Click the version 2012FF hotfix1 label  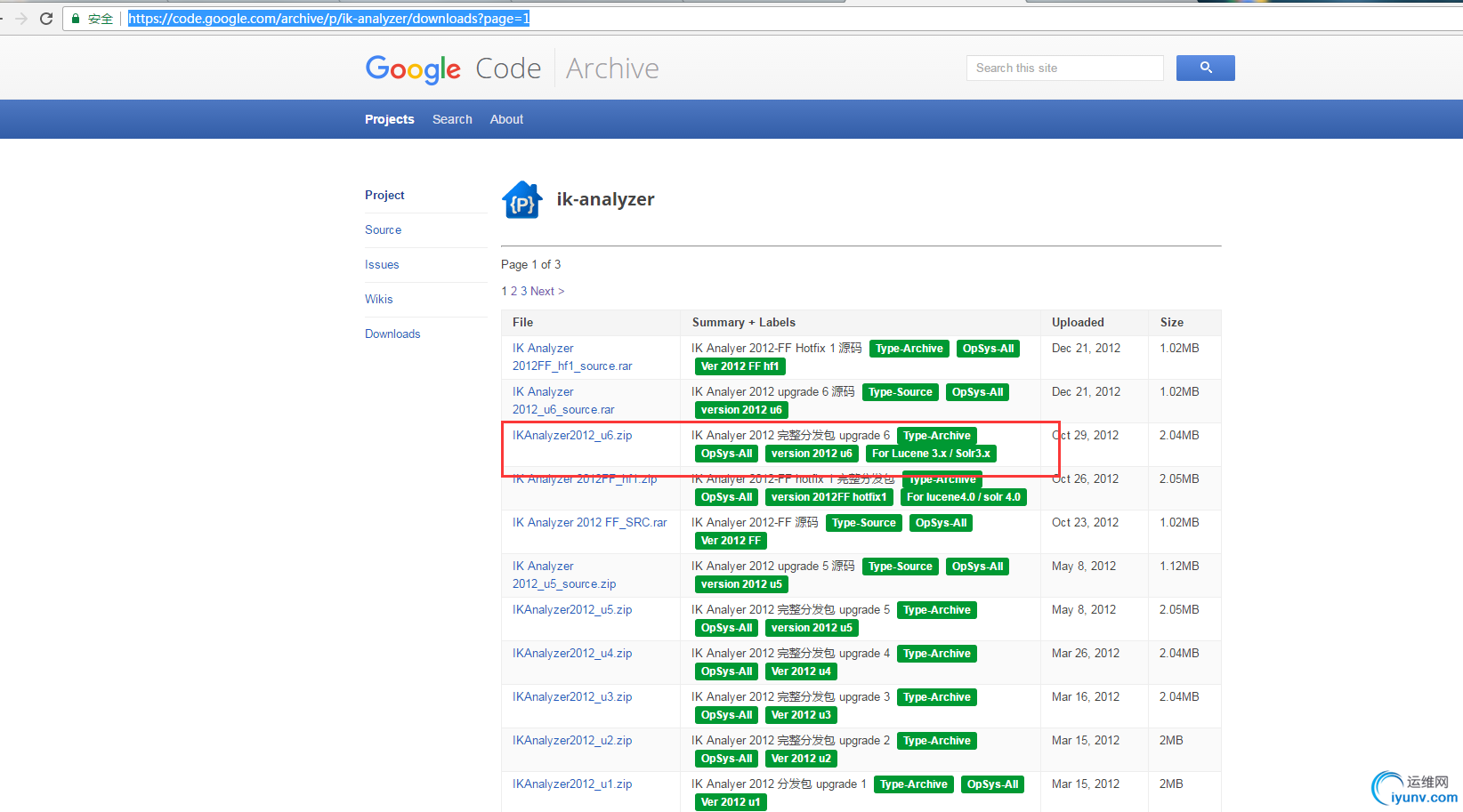[828, 497]
